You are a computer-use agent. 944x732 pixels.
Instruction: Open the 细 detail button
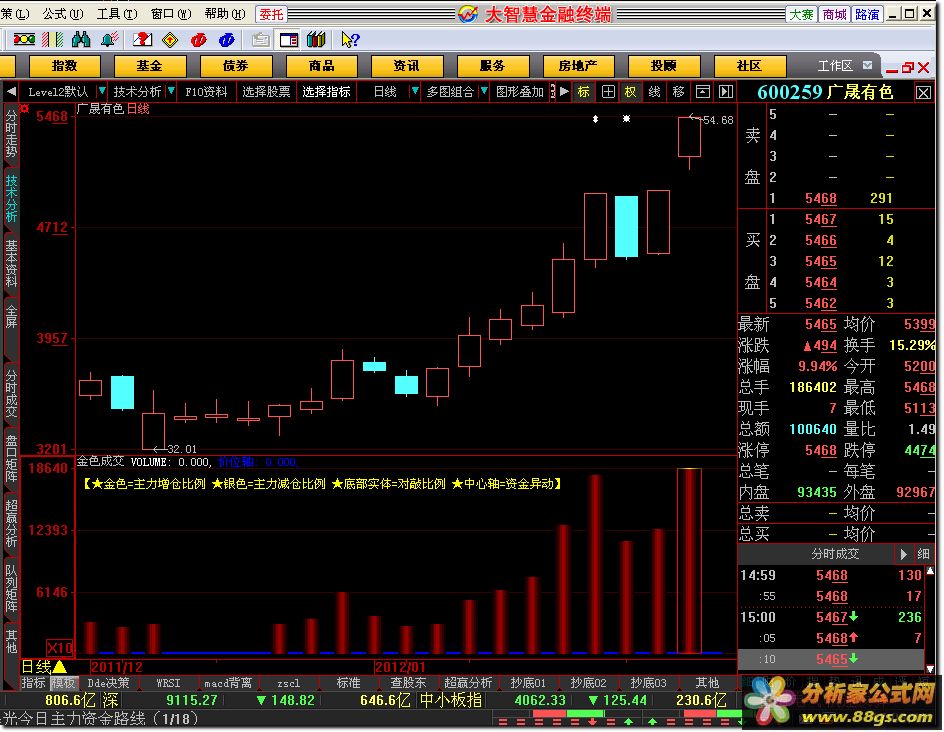point(923,554)
